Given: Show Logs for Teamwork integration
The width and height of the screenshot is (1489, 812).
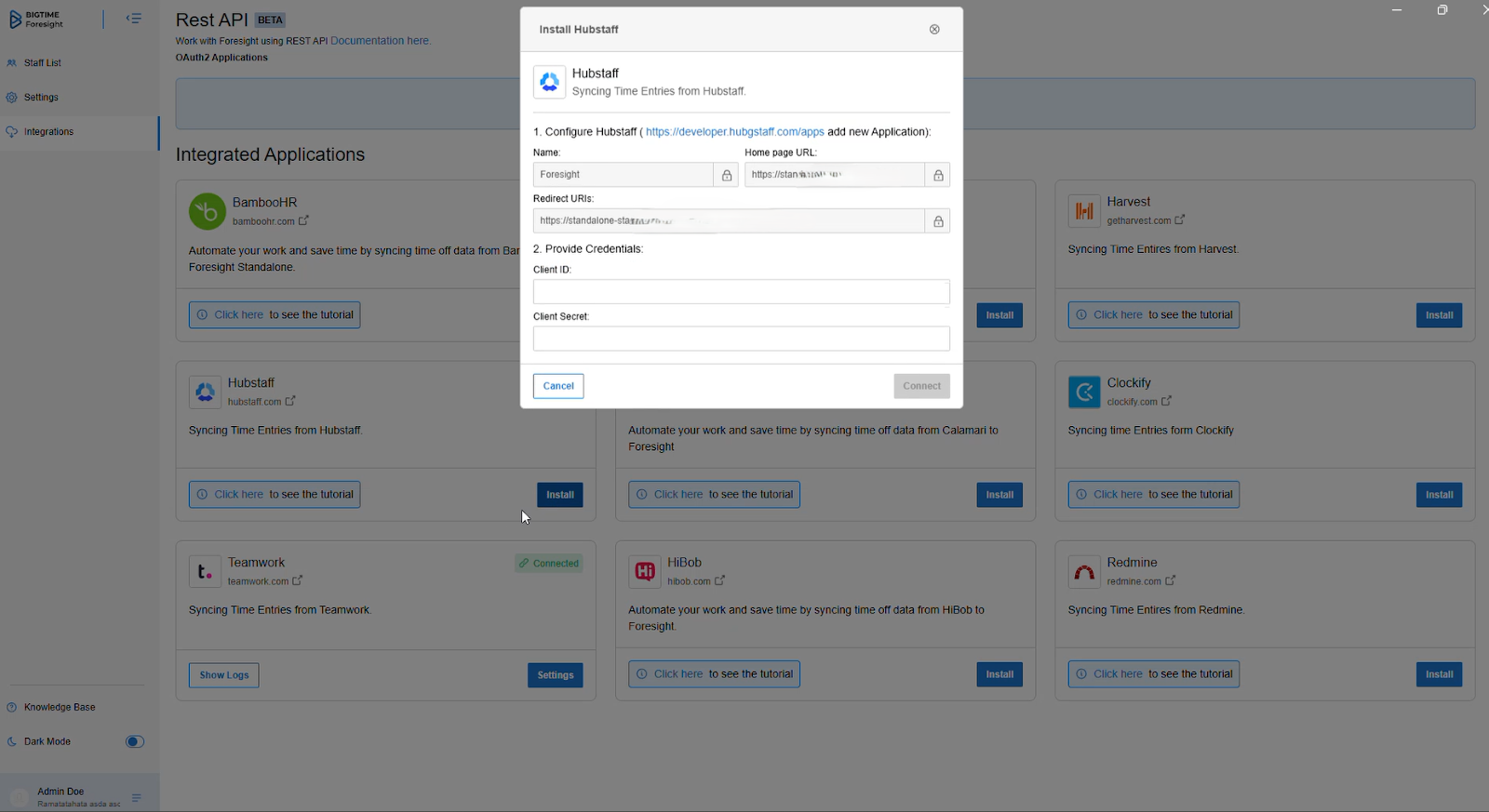Looking at the screenshot, I should pyautogui.click(x=224, y=675).
